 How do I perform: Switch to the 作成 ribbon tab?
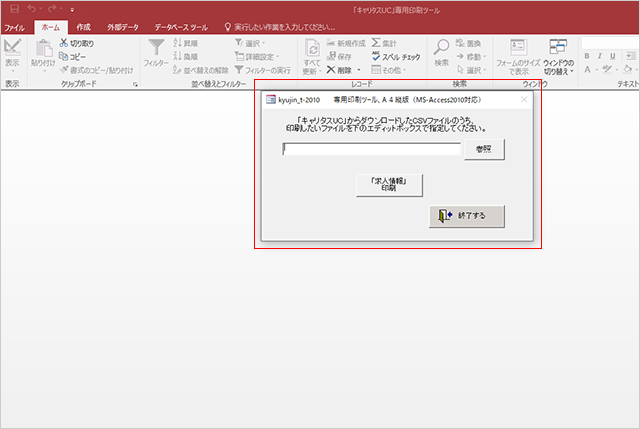point(83,27)
